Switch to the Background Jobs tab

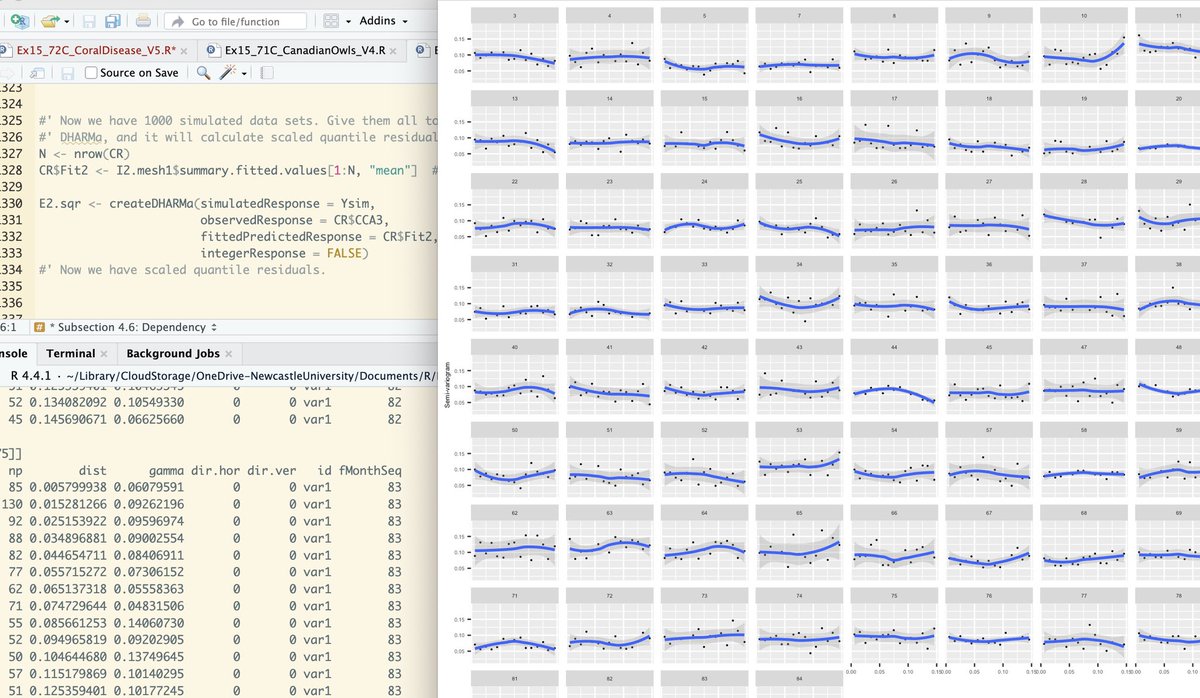click(x=172, y=353)
